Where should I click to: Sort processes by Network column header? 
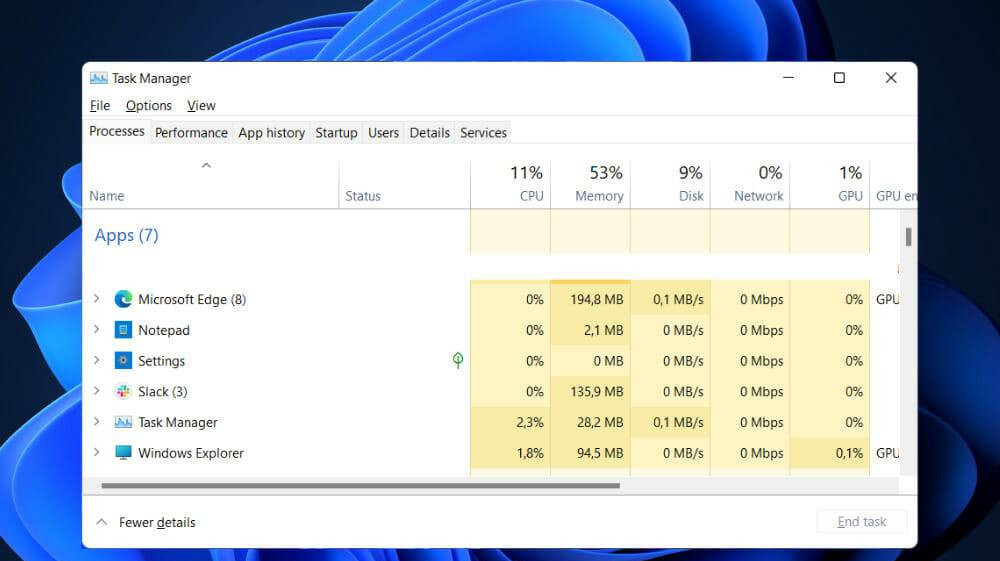click(x=750, y=184)
